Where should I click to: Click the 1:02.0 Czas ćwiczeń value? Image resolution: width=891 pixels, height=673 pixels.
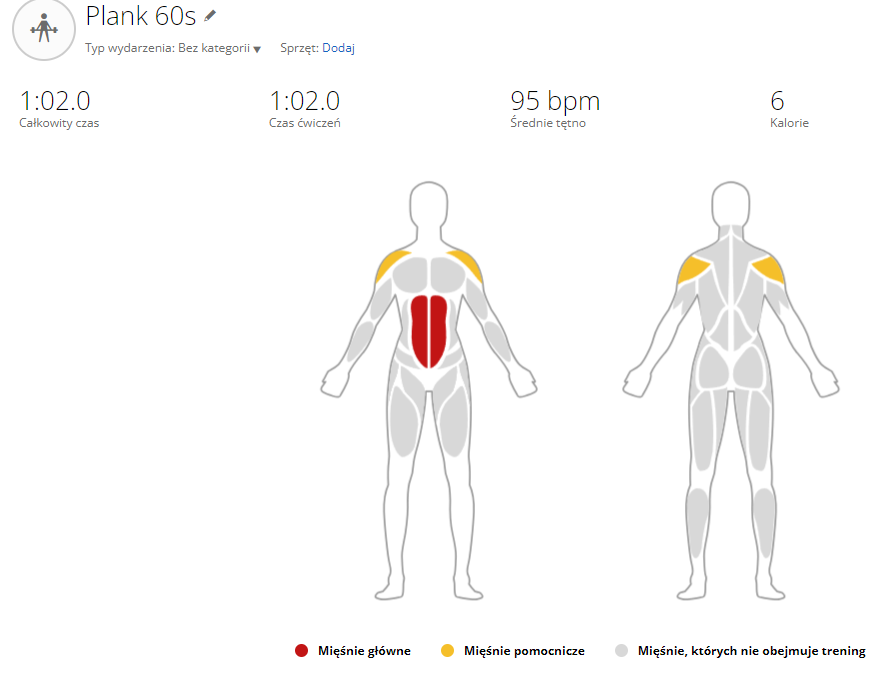point(304,101)
